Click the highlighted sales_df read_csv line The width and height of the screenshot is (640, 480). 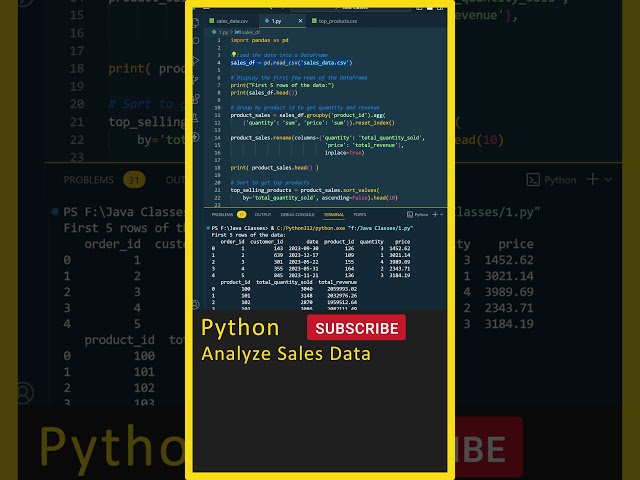pyautogui.click(x=291, y=62)
